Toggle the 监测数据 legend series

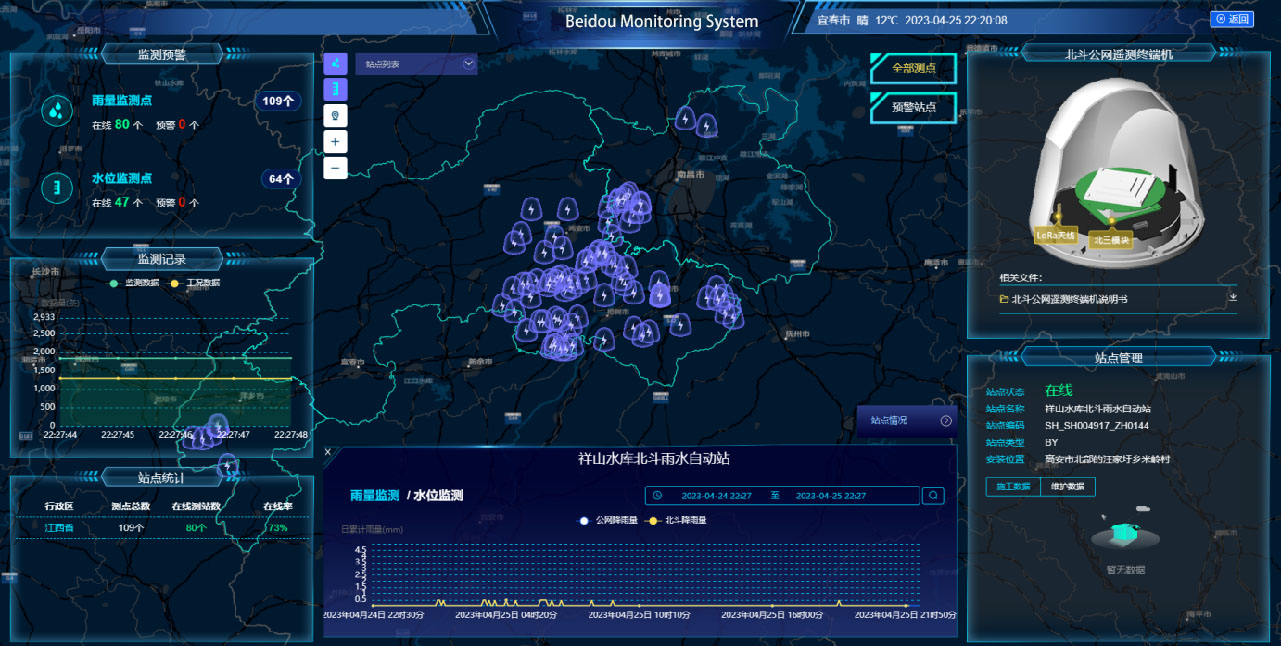pyautogui.click(x=134, y=283)
